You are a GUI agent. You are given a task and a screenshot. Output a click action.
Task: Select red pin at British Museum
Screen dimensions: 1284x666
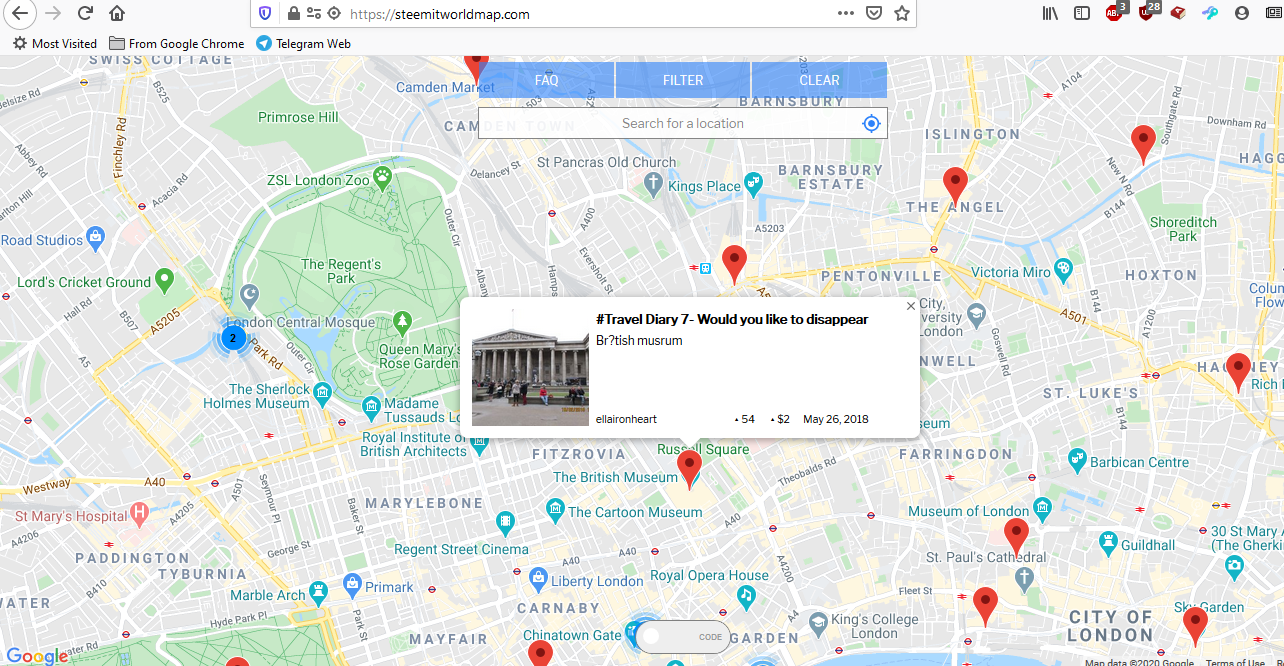coord(689,468)
